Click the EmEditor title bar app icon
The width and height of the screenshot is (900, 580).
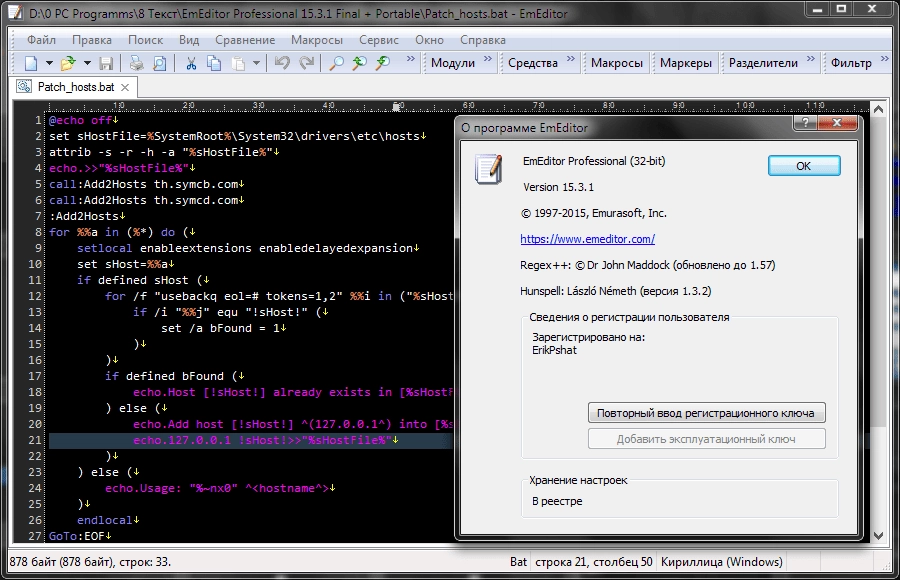point(15,13)
